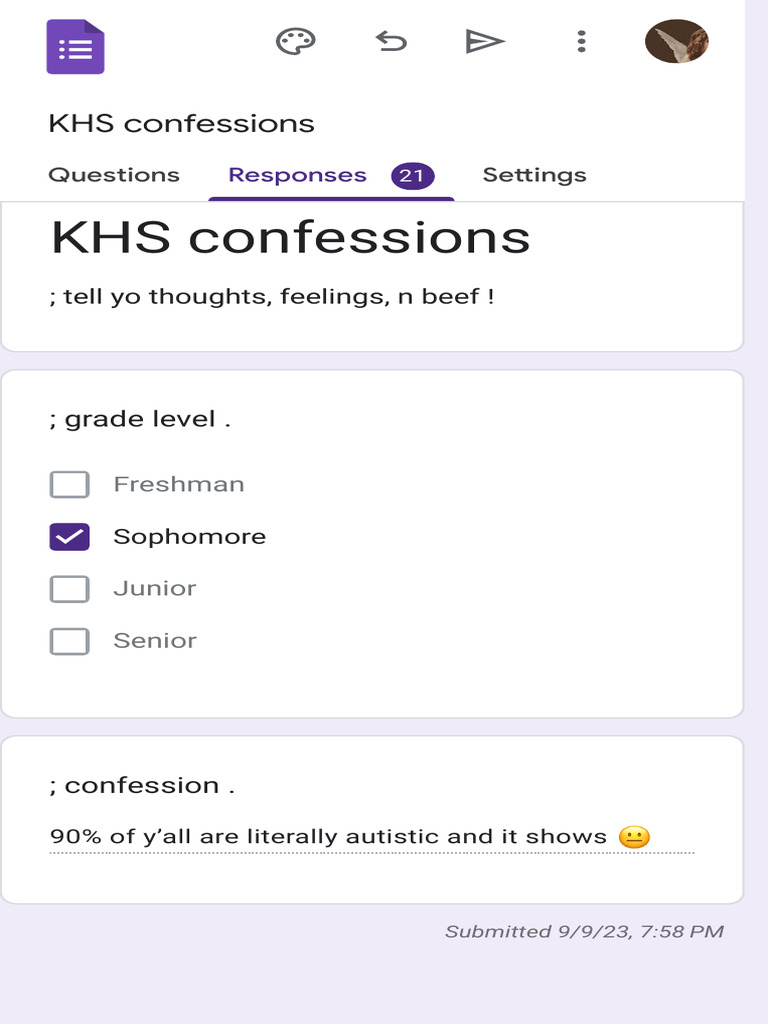The height and width of the screenshot is (1024, 768).
Task: Uncheck the Sophomore checkbox
Action: [x=70, y=537]
